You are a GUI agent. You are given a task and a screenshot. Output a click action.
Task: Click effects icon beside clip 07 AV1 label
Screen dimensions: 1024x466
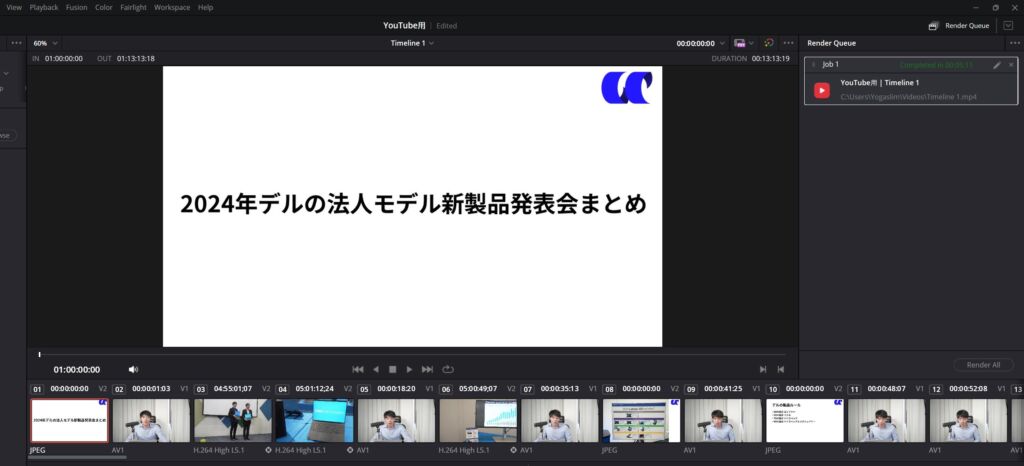(x=513, y=450)
